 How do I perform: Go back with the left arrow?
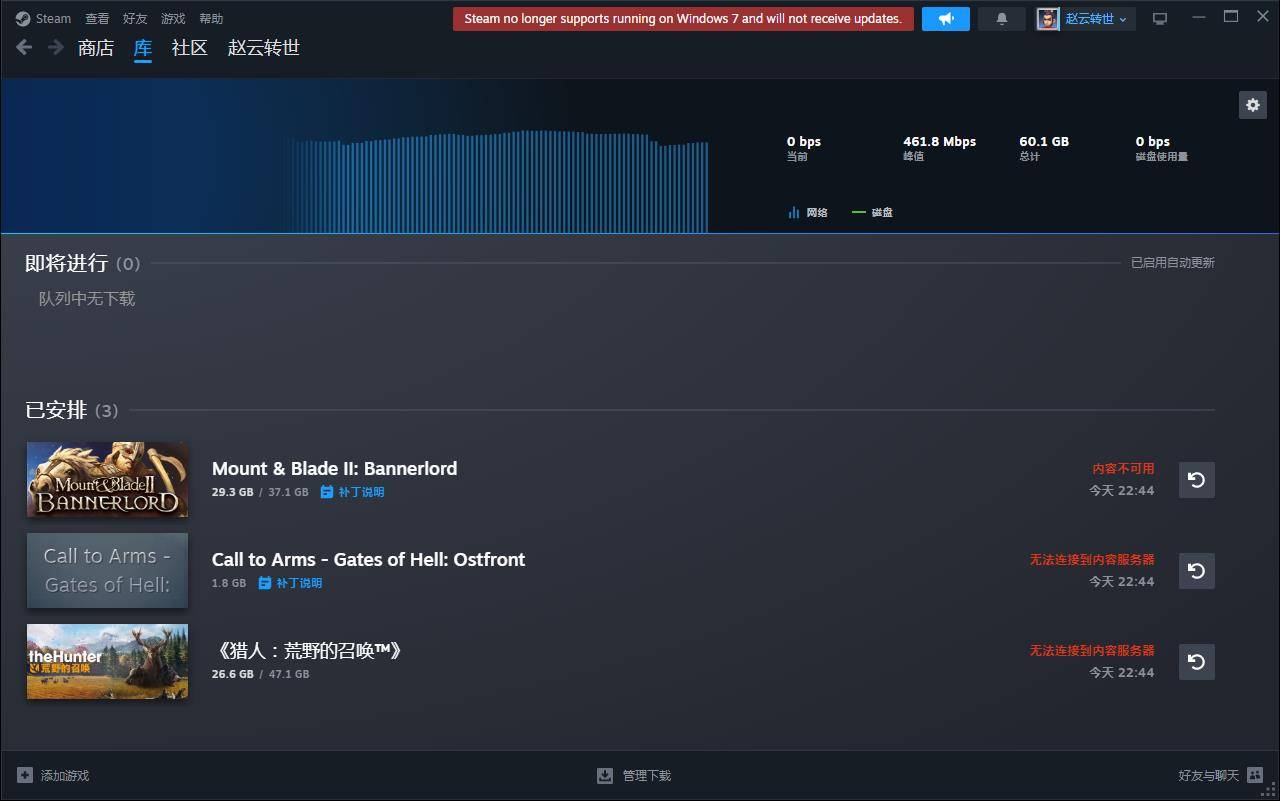[x=25, y=48]
